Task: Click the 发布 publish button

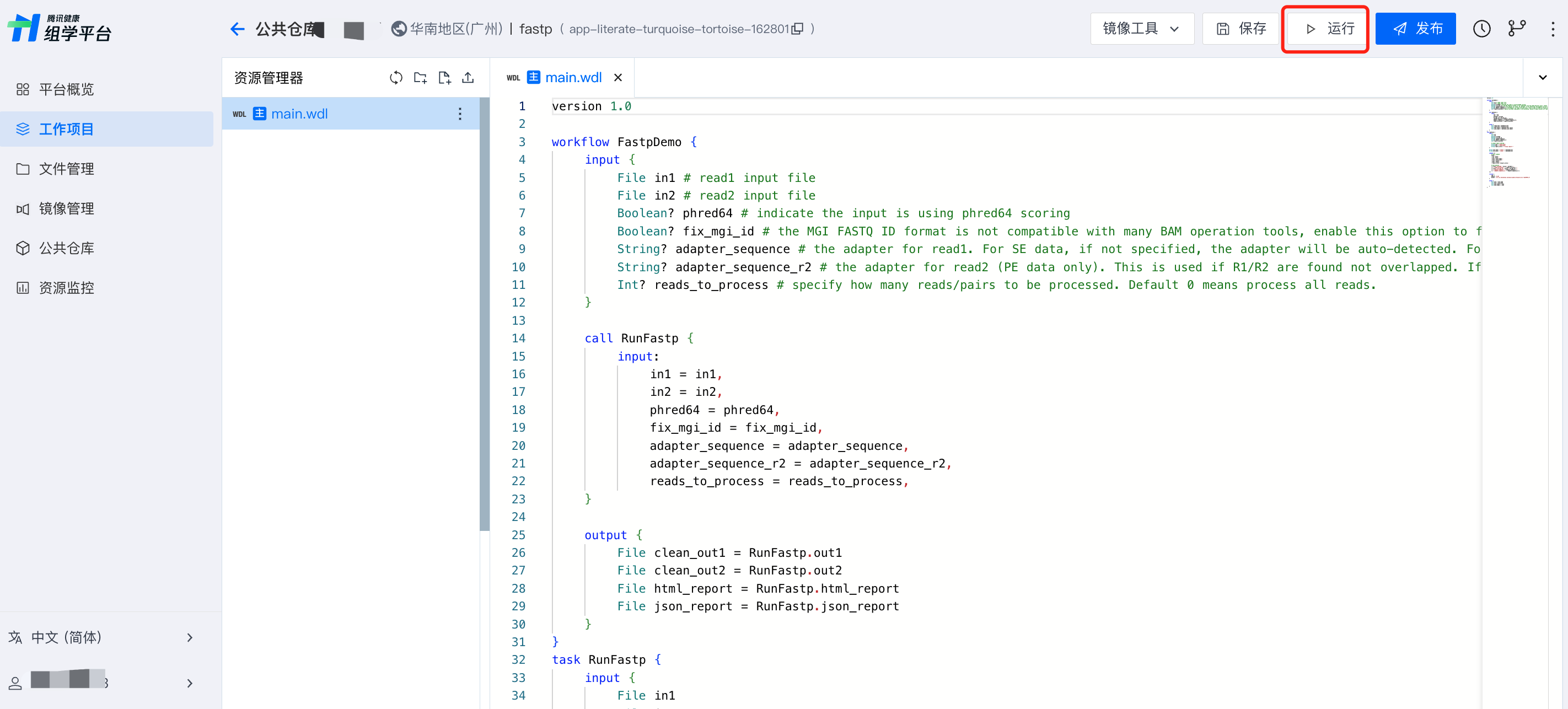Action: 1415,29
